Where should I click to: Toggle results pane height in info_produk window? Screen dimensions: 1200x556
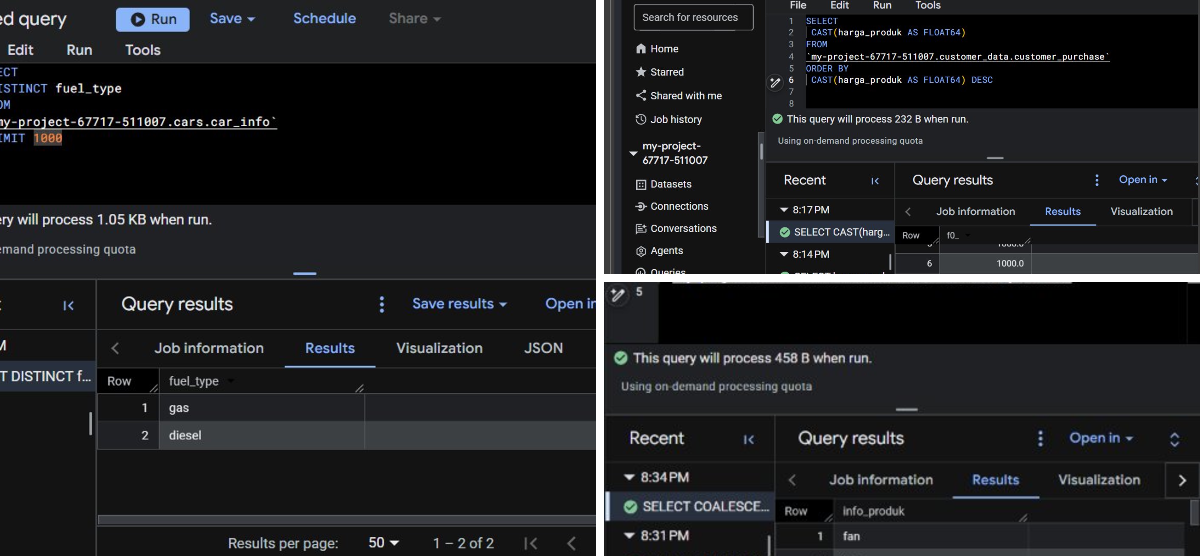coord(1175,439)
